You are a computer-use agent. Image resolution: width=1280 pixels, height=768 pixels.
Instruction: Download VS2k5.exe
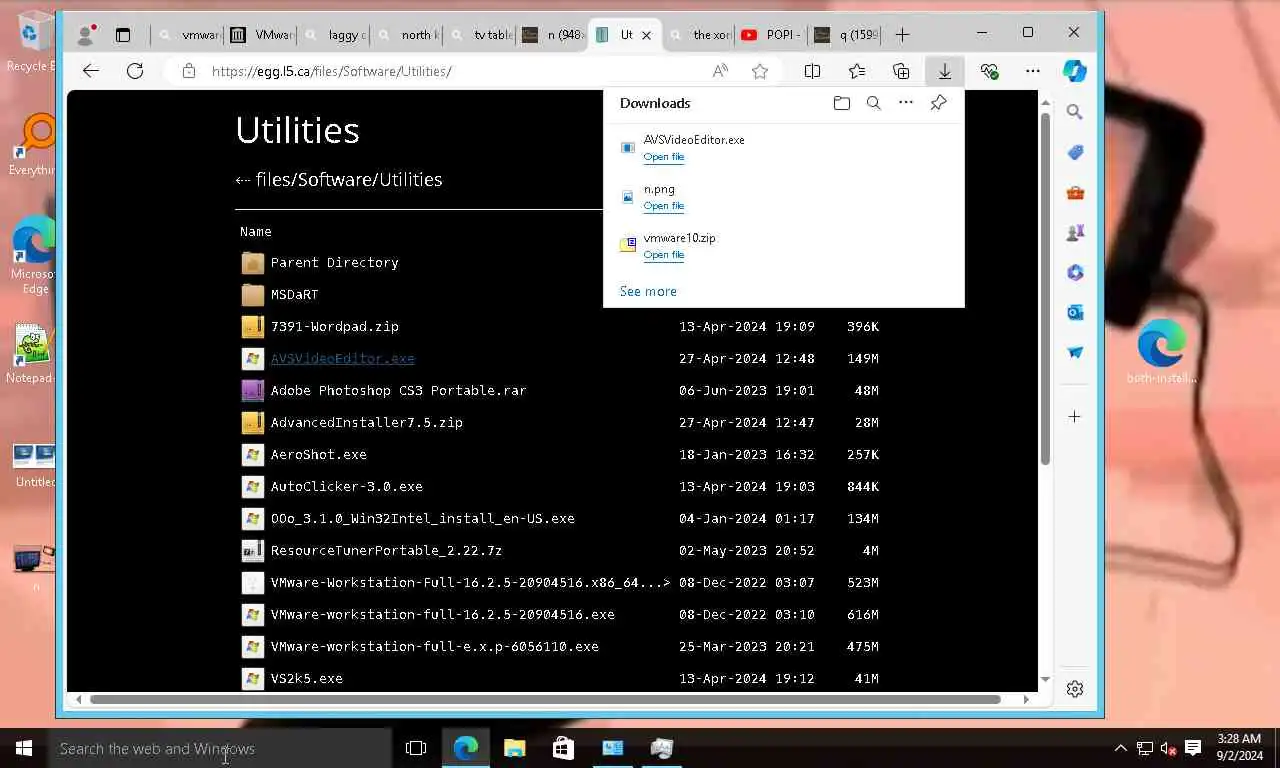pos(306,678)
